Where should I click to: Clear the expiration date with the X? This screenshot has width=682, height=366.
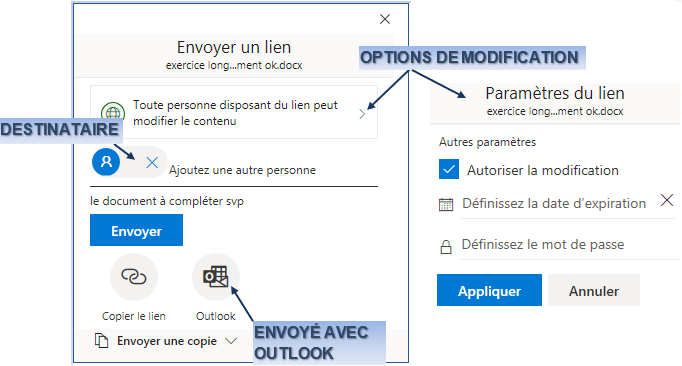[x=667, y=200]
